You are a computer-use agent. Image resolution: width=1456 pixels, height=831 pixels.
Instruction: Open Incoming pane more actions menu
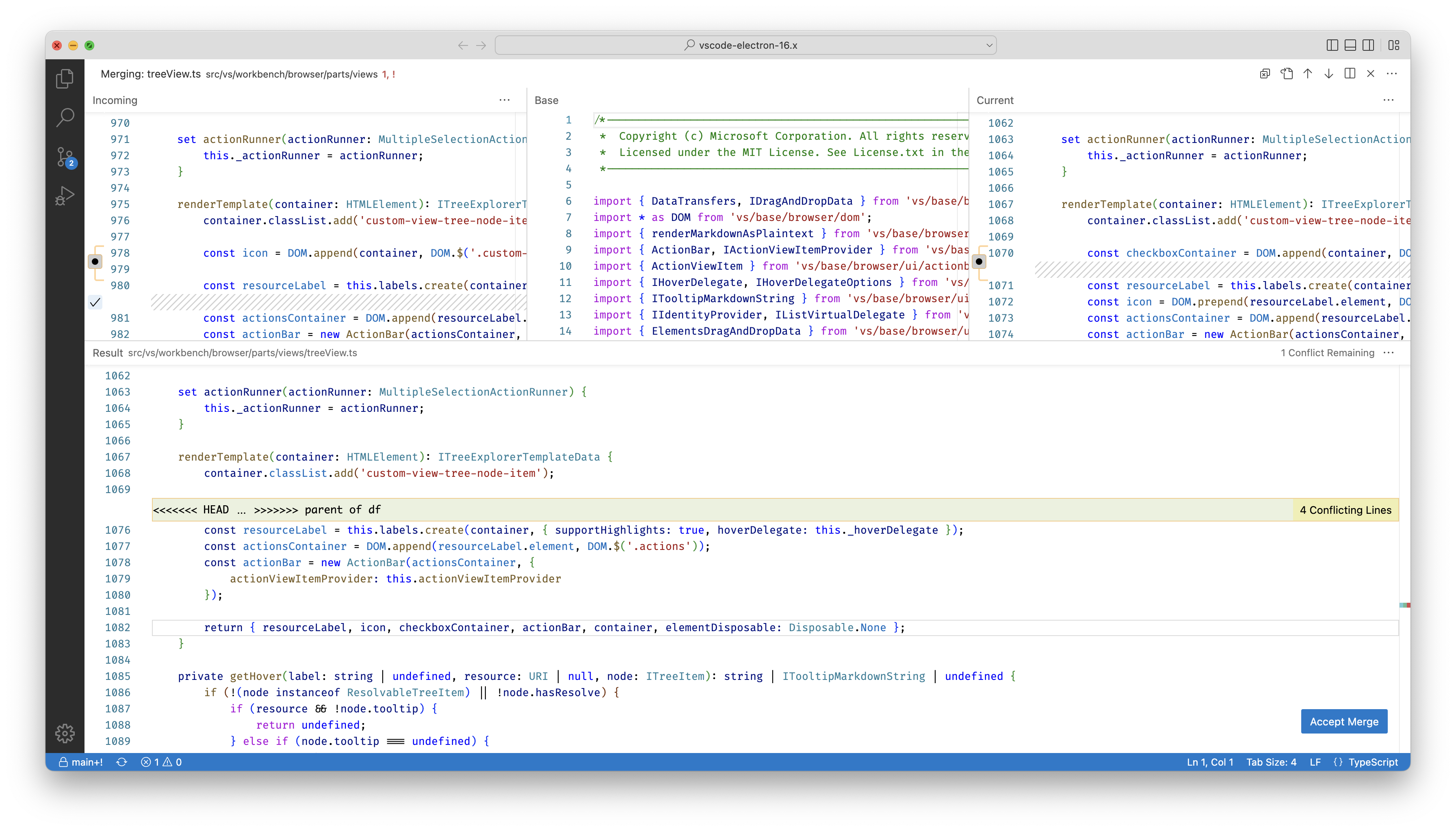[x=505, y=100]
